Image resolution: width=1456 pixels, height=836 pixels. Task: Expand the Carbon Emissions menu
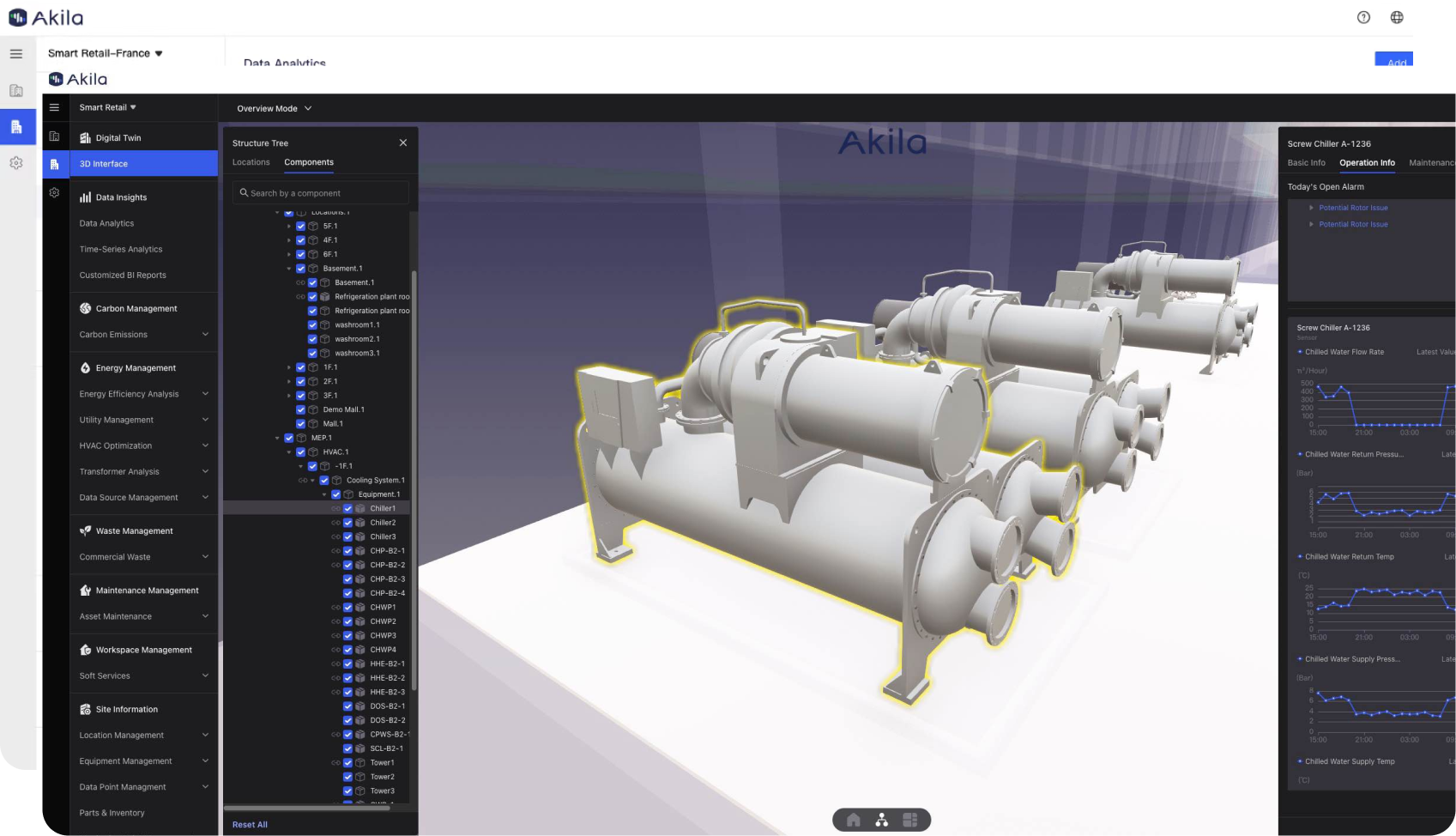pyautogui.click(x=205, y=335)
